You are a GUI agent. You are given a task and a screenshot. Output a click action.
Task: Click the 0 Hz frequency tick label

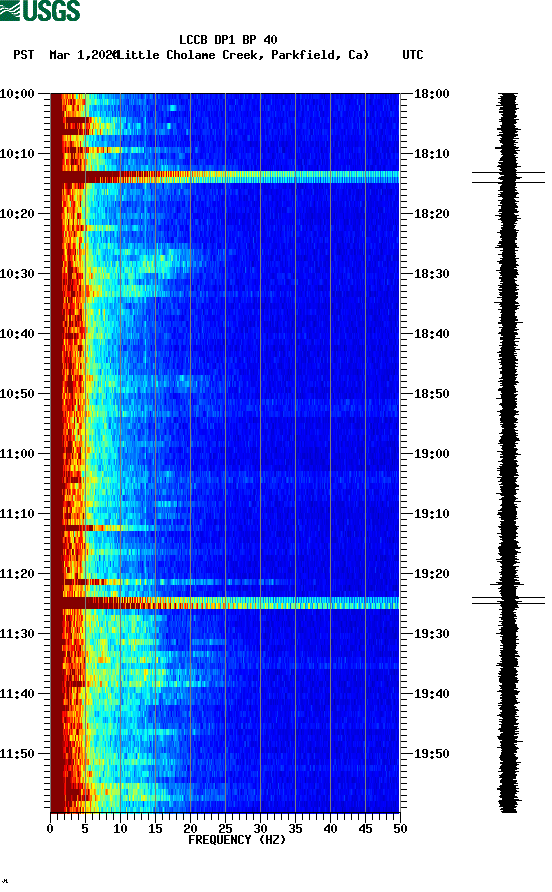point(51,829)
